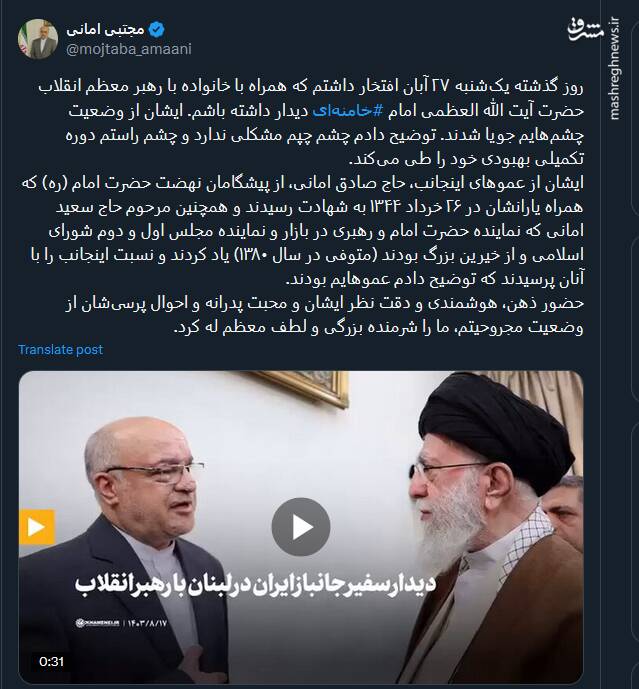Viewport: 639px width, 689px height.
Task: Click the khamenei.ir logo in the video
Action: (97, 623)
